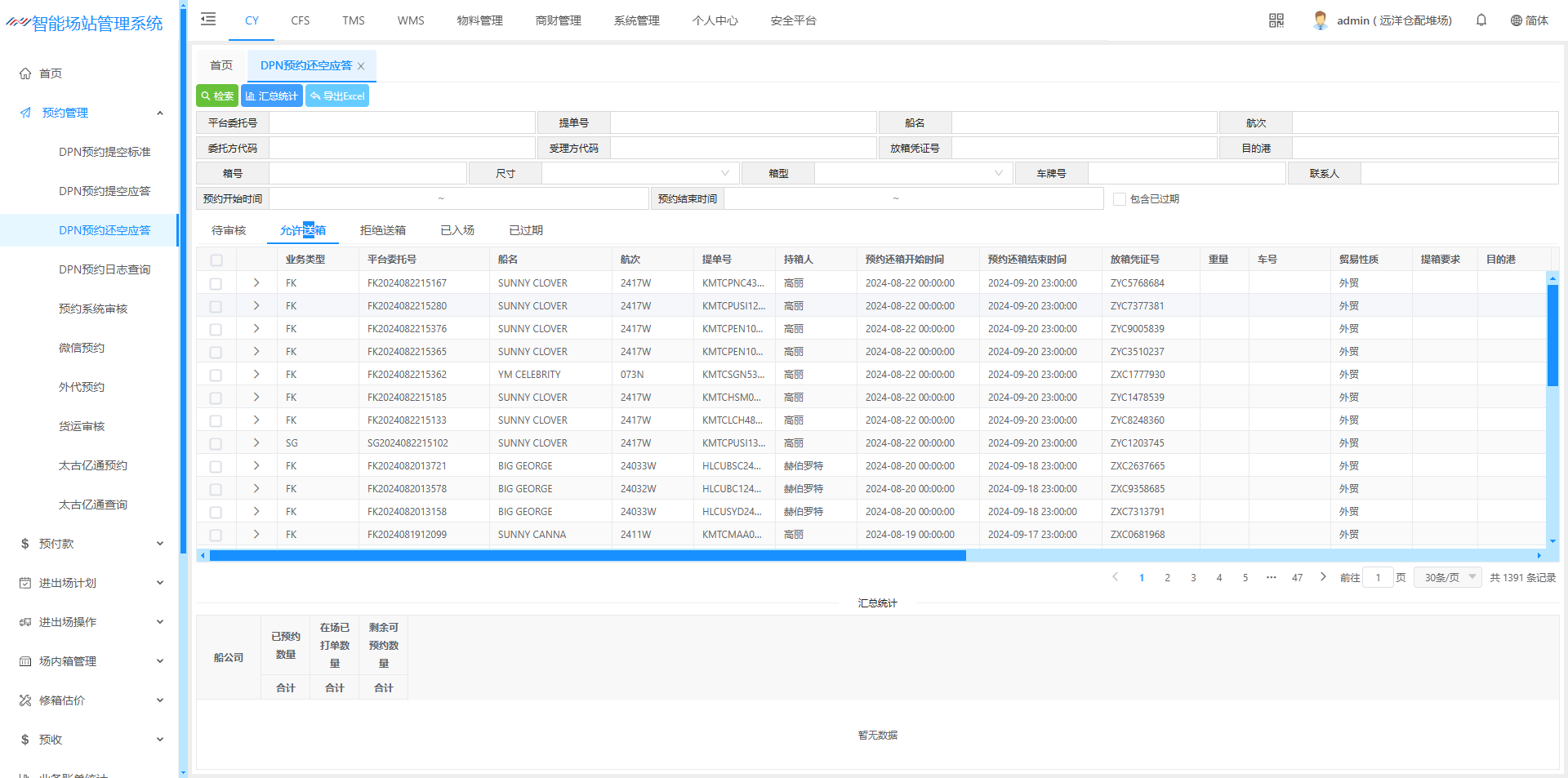
Task: Click the admin user avatar icon
Action: tap(1320, 20)
